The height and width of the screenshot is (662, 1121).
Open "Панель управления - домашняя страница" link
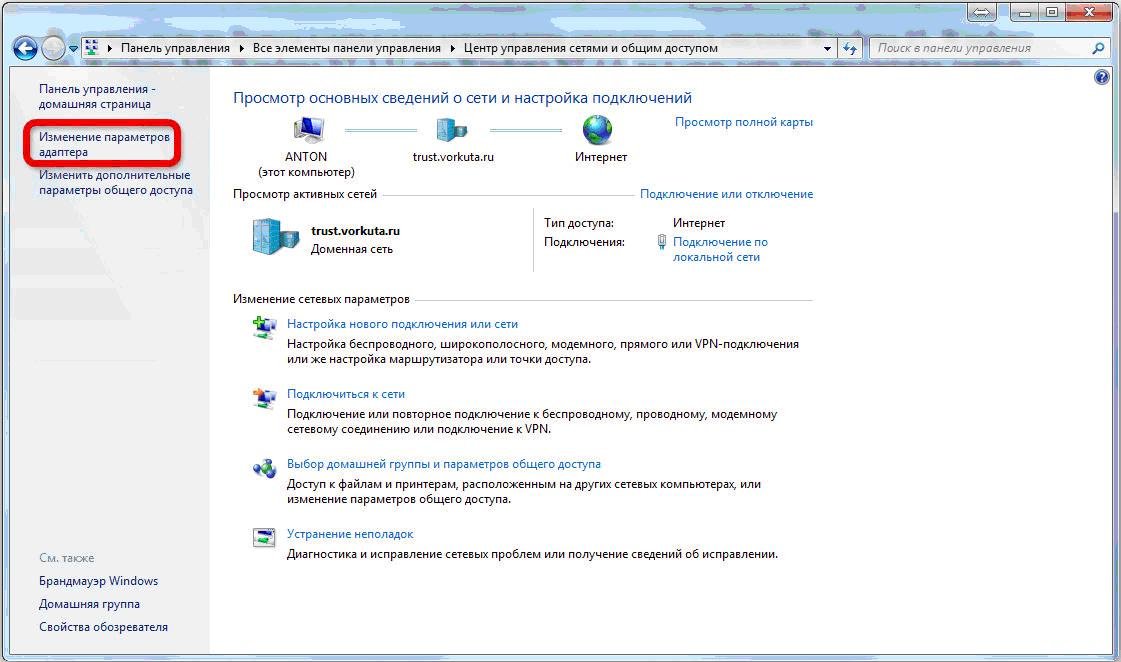click(x=97, y=97)
